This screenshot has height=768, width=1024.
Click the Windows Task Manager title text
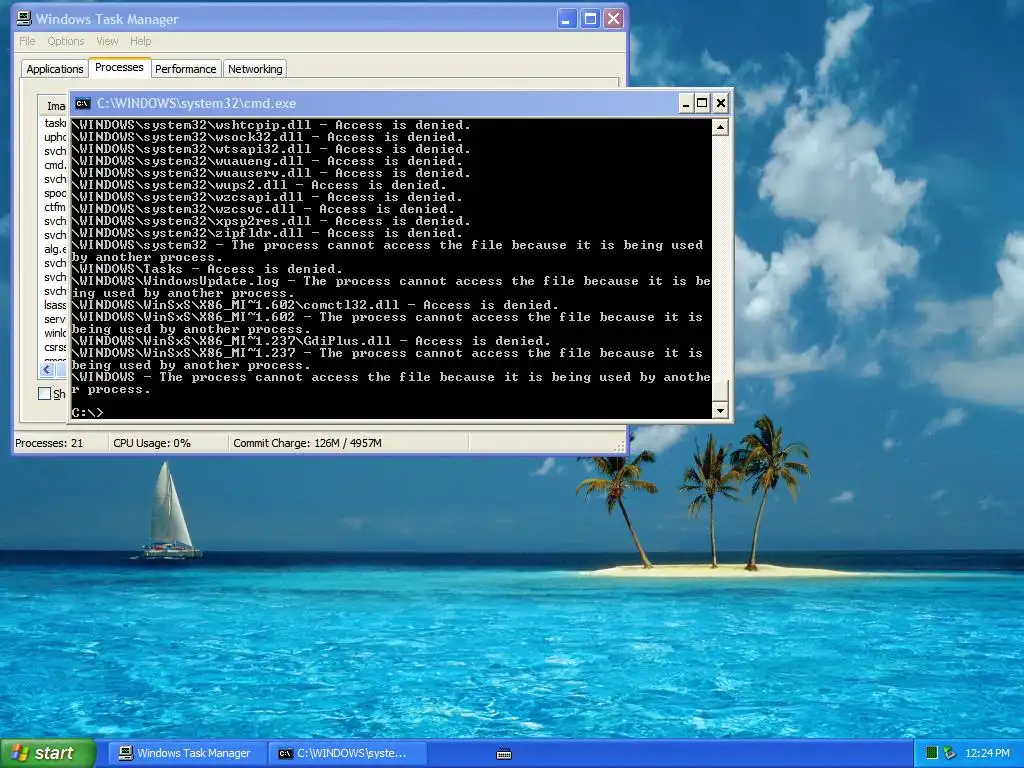pyautogui.click(x=107, y=19)
